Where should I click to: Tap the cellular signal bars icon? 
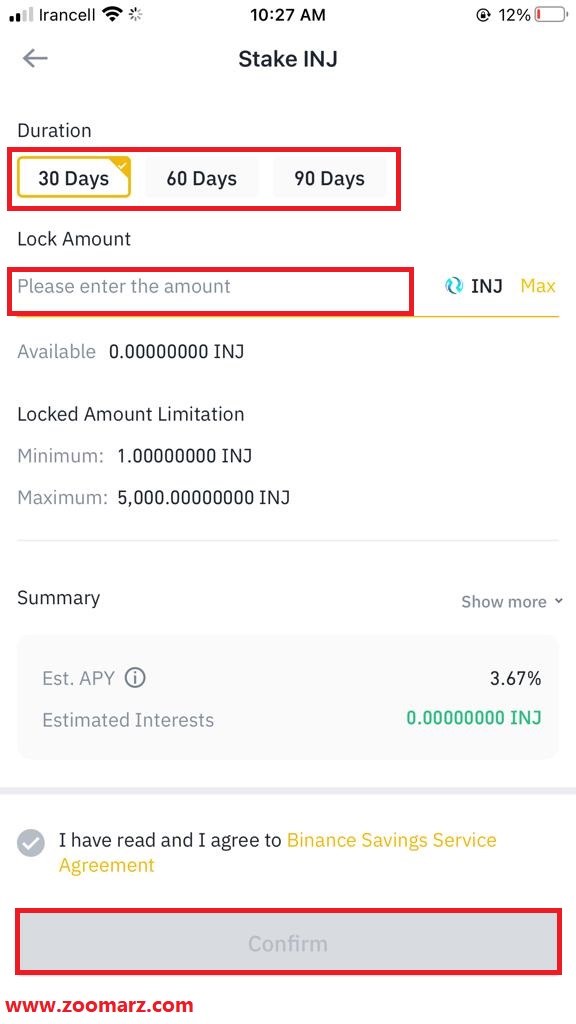click(21, 15)
